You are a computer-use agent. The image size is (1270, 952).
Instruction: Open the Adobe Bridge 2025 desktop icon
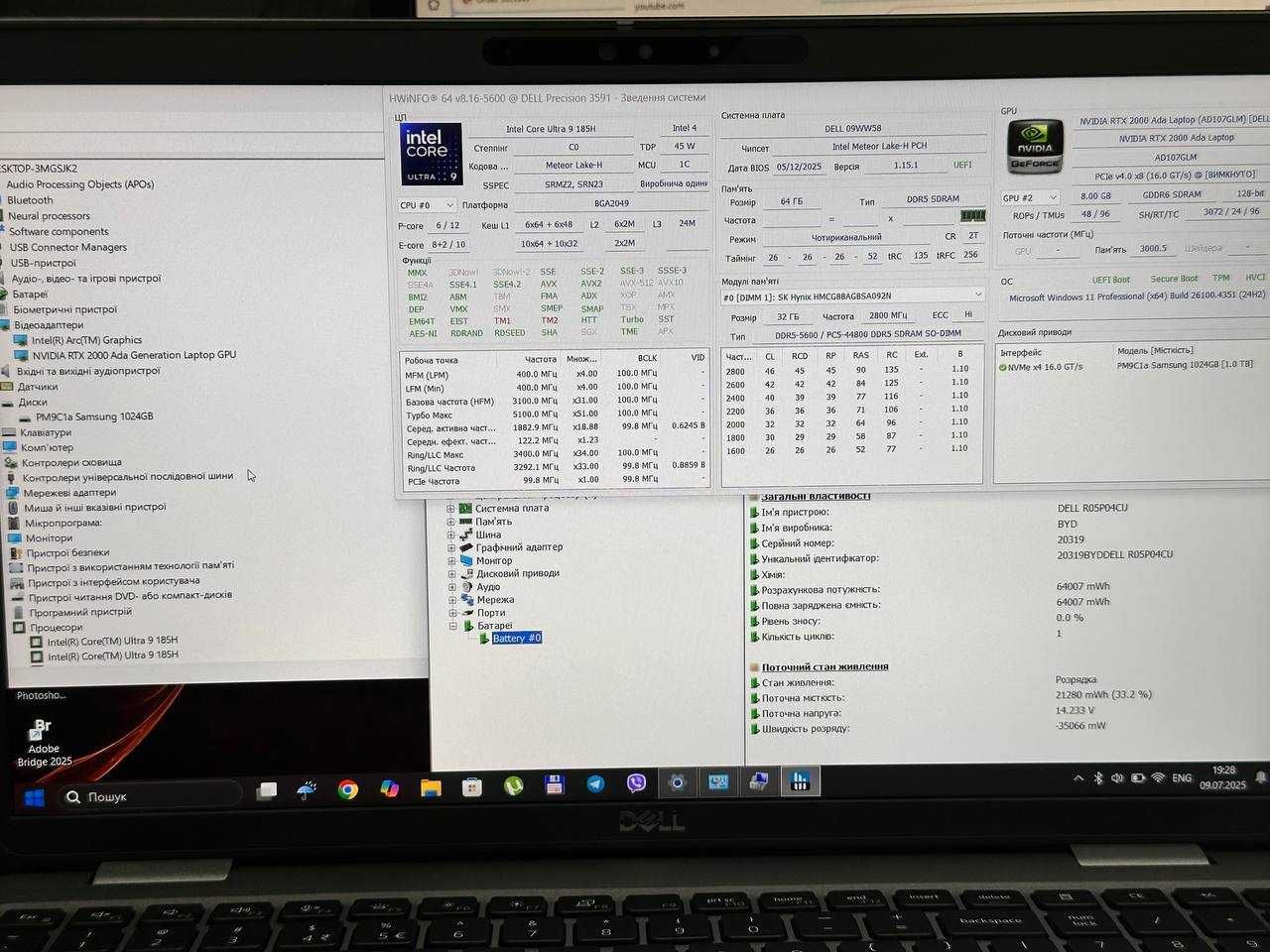click(44, 743)
